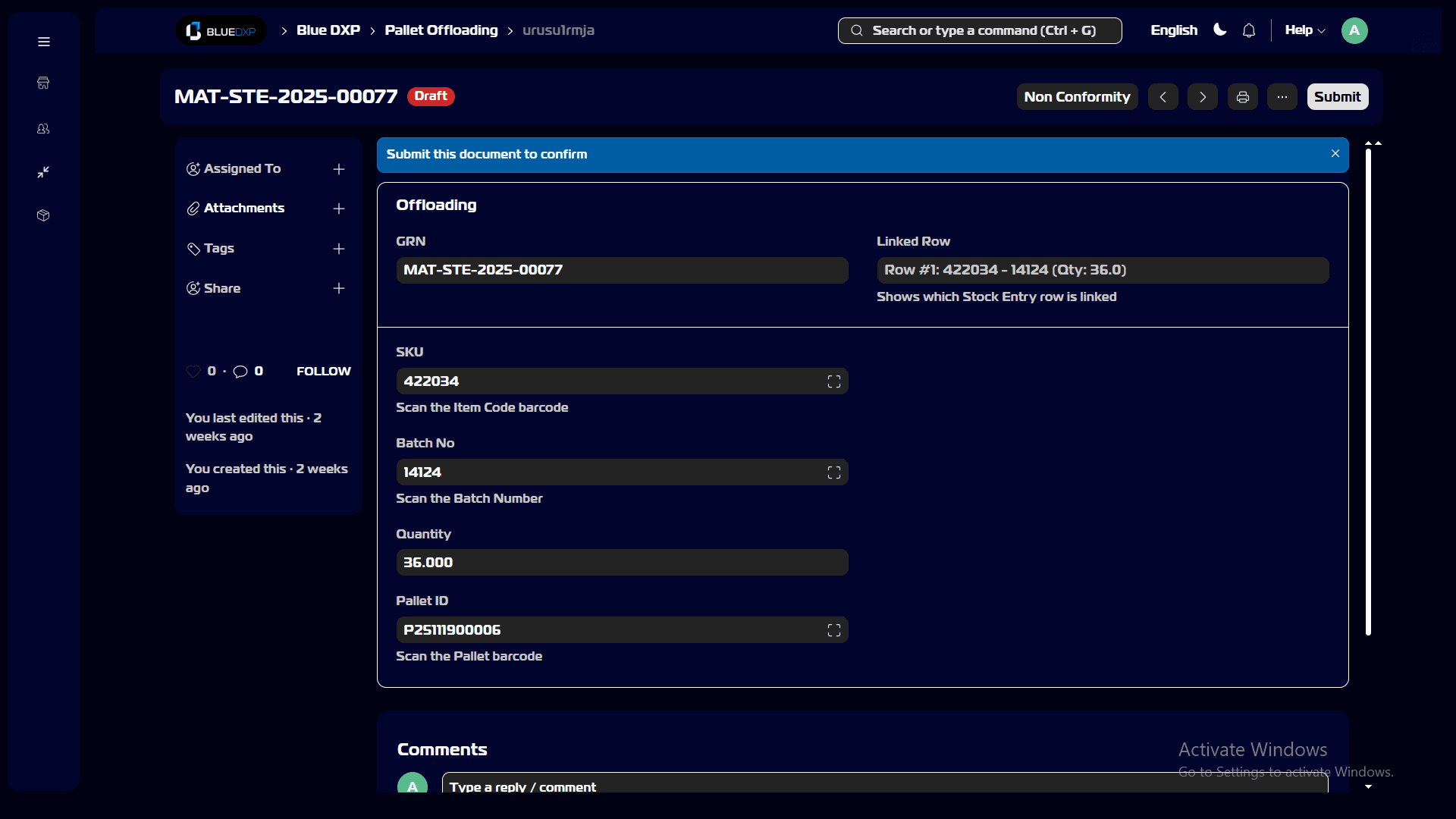
Task: Open the users panel from the sidebar
Action: (43, 128)
